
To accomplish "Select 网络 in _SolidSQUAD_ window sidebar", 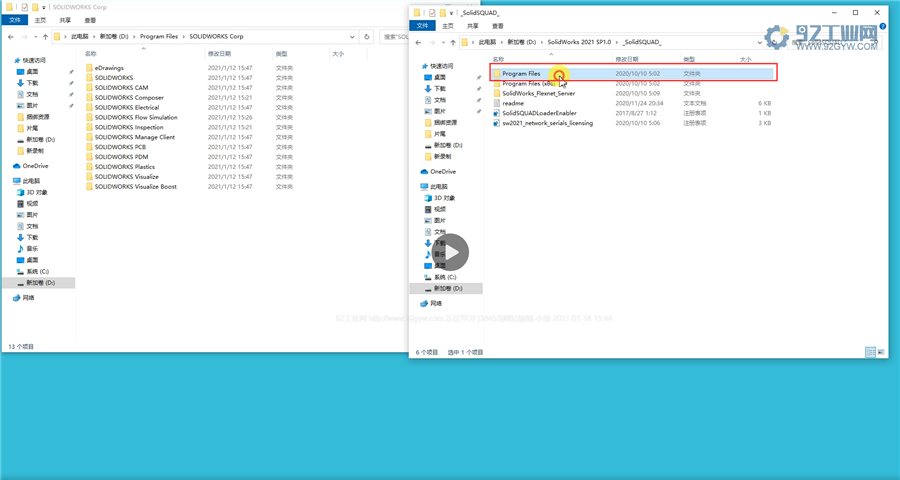I will click(x=431, y=303).
